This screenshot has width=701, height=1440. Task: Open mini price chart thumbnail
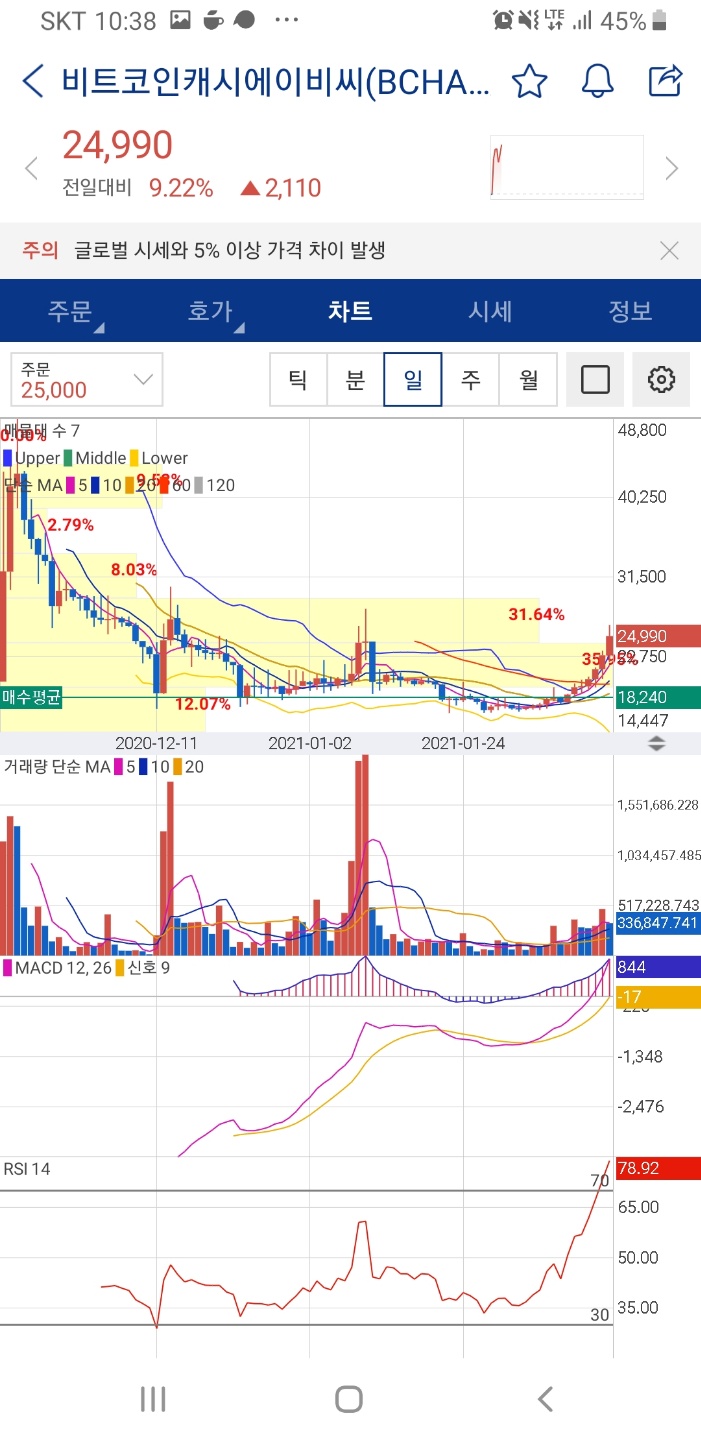point(567,166)
